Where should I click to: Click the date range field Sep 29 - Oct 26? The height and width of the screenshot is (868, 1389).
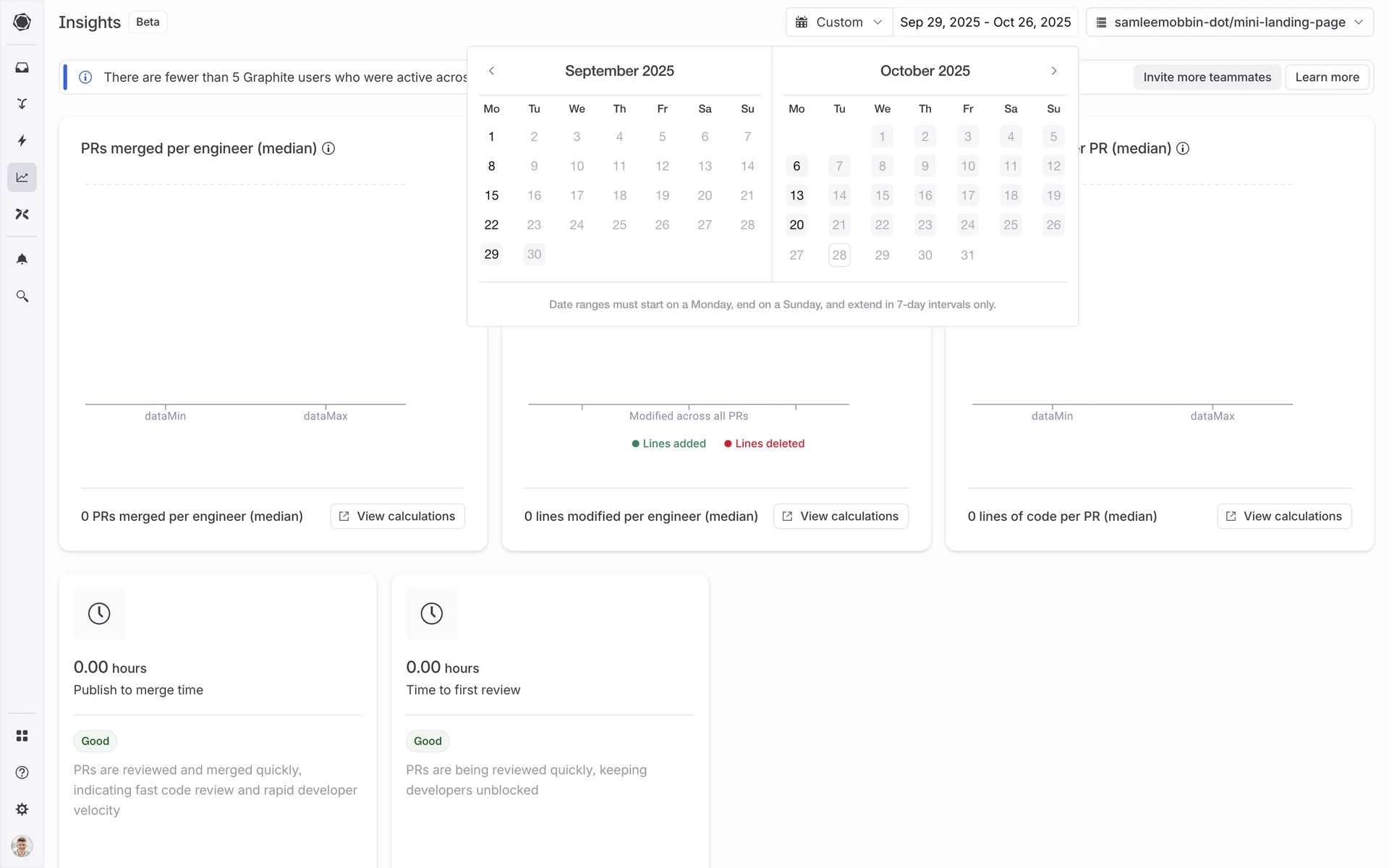pos(985,22)
